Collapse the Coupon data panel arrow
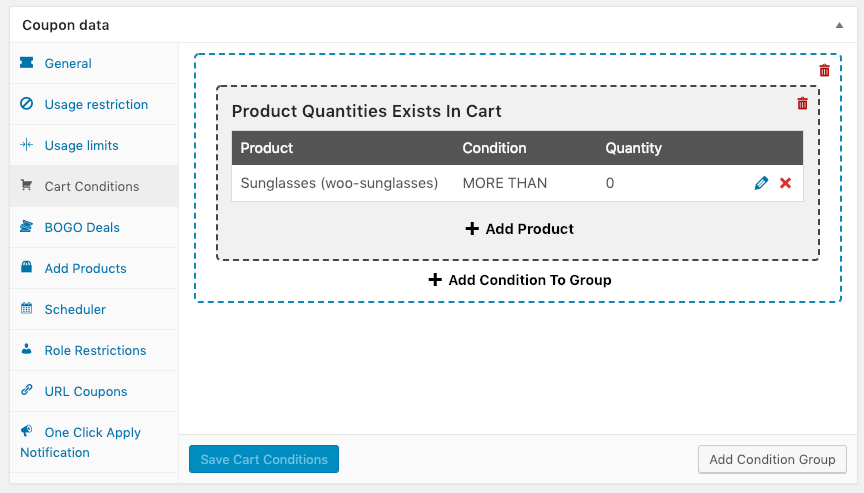This screenshot has height=493, width=864. 838,24
